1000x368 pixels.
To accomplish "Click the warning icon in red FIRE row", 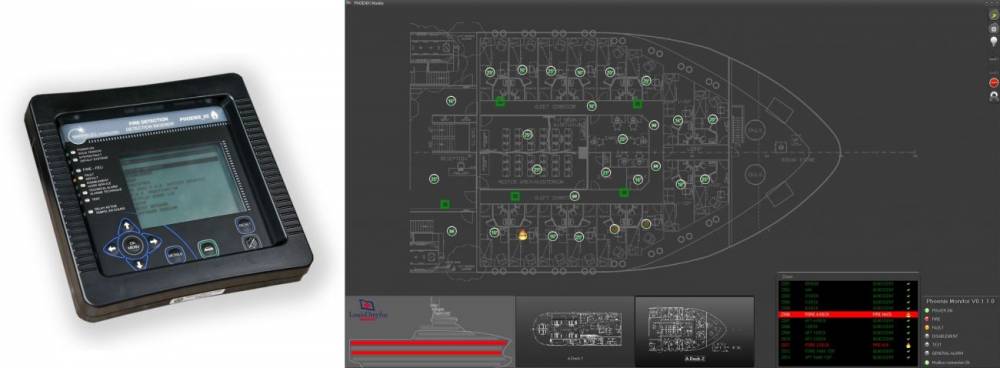I will pos(908,314).
